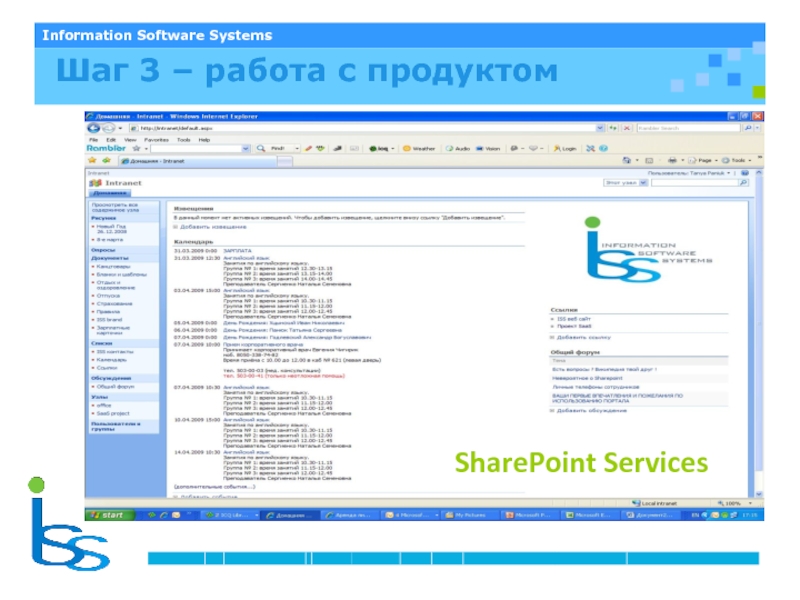Select the Домашняя - Intranet browser tab
The image size is (800, 600).
[198, 161]
